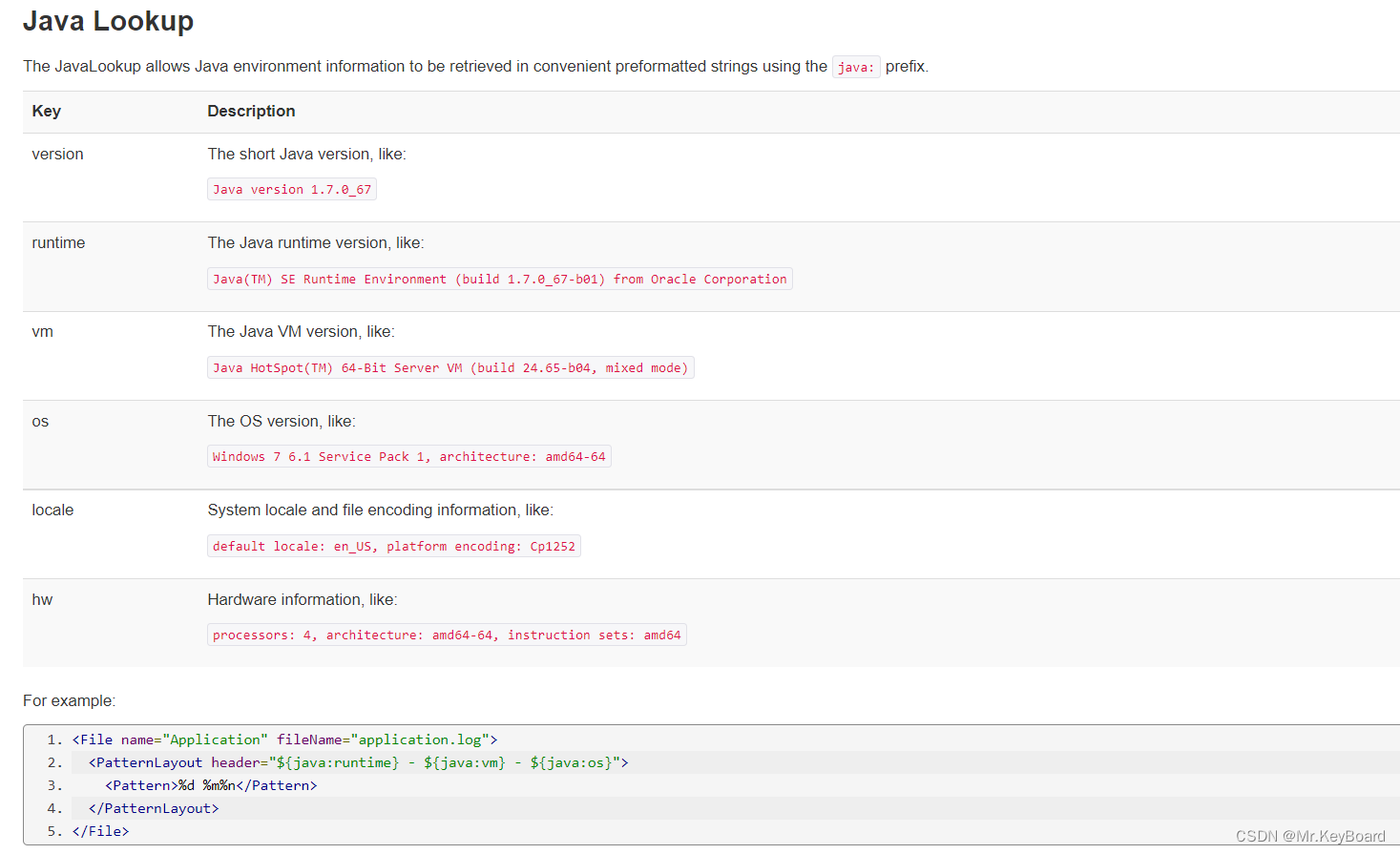Click the 'Java Lookup' heading

click(x=108, y=21)
